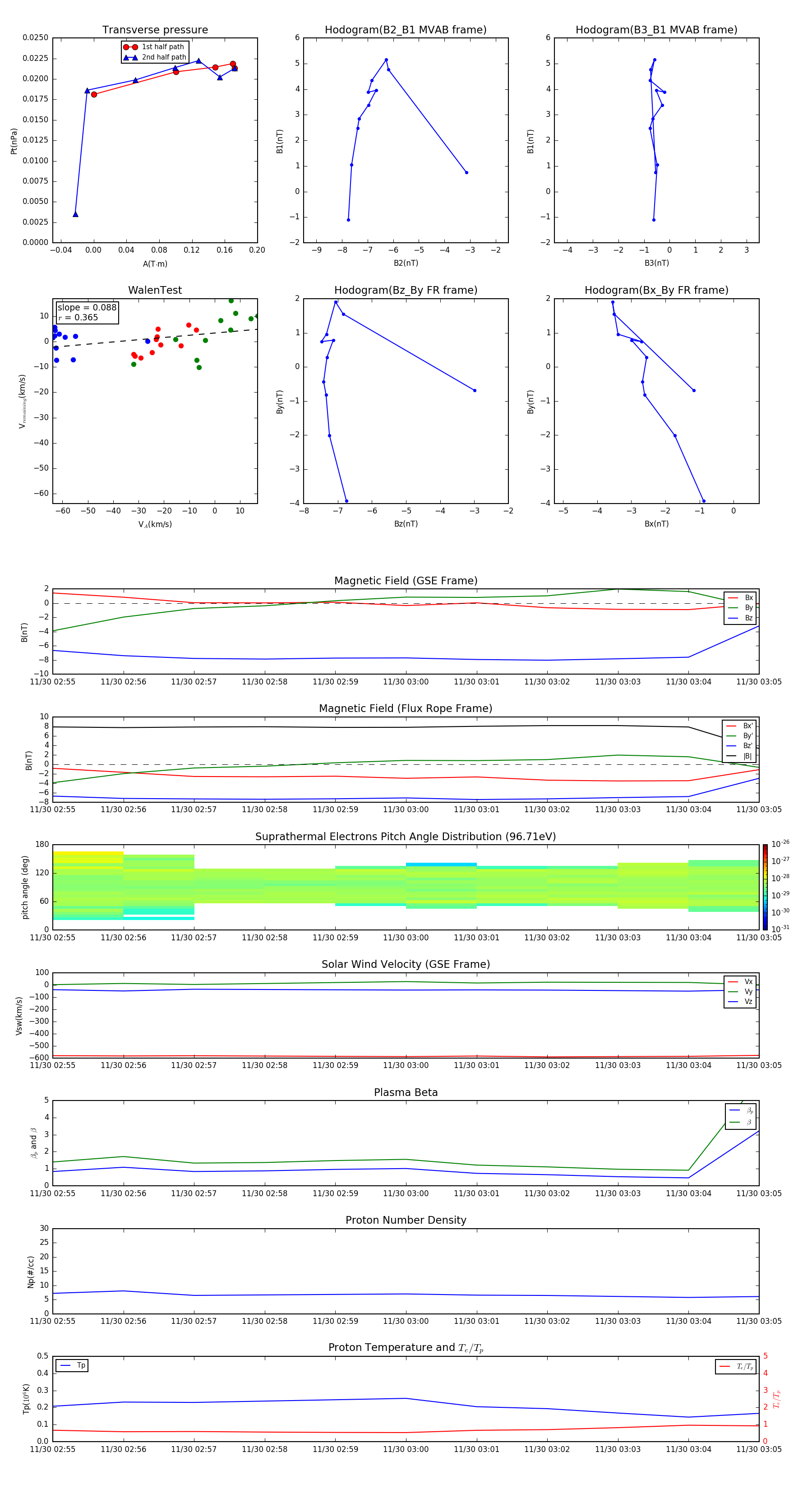Click the 'pitch angle (deg)' axis label

(25, 887)
